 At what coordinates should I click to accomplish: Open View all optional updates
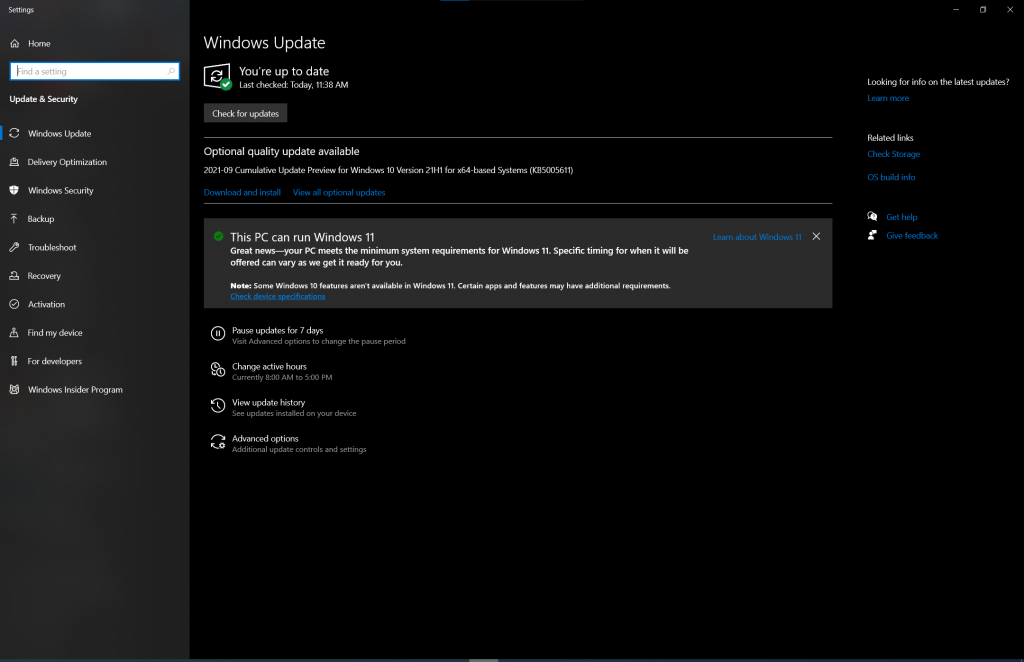click(x=339, y=192)
